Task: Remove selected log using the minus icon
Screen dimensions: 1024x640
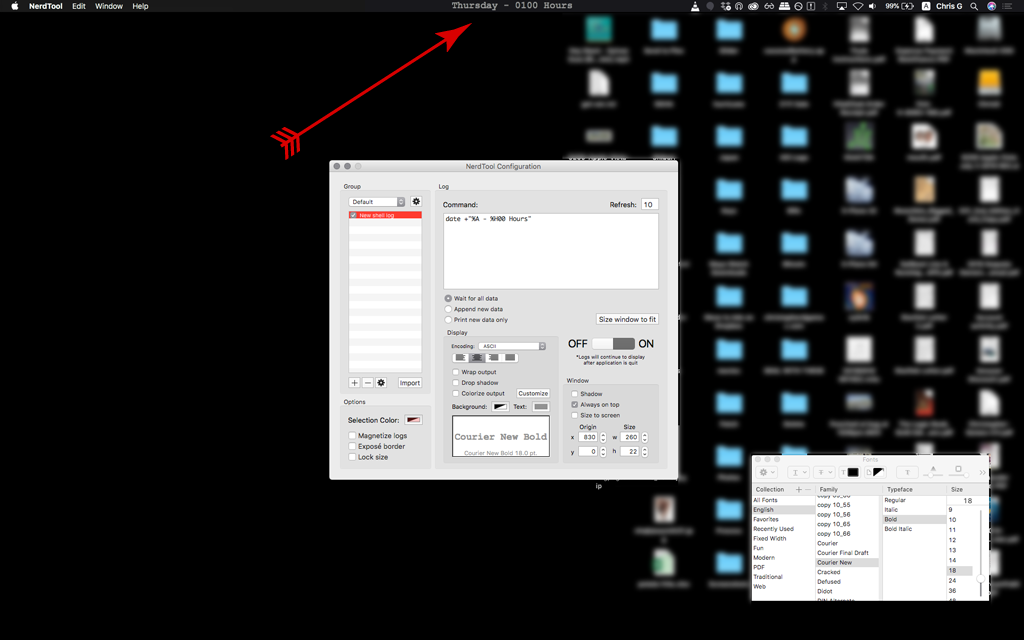Action: pyautogui.click(x=368, y=383)
